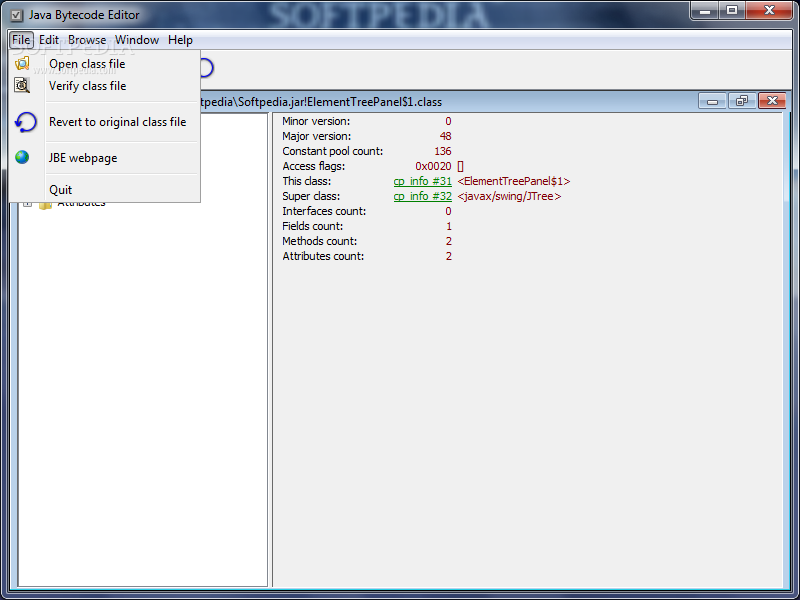
Task: Click the Interfaces count label
Action: [x=324, y=211]
